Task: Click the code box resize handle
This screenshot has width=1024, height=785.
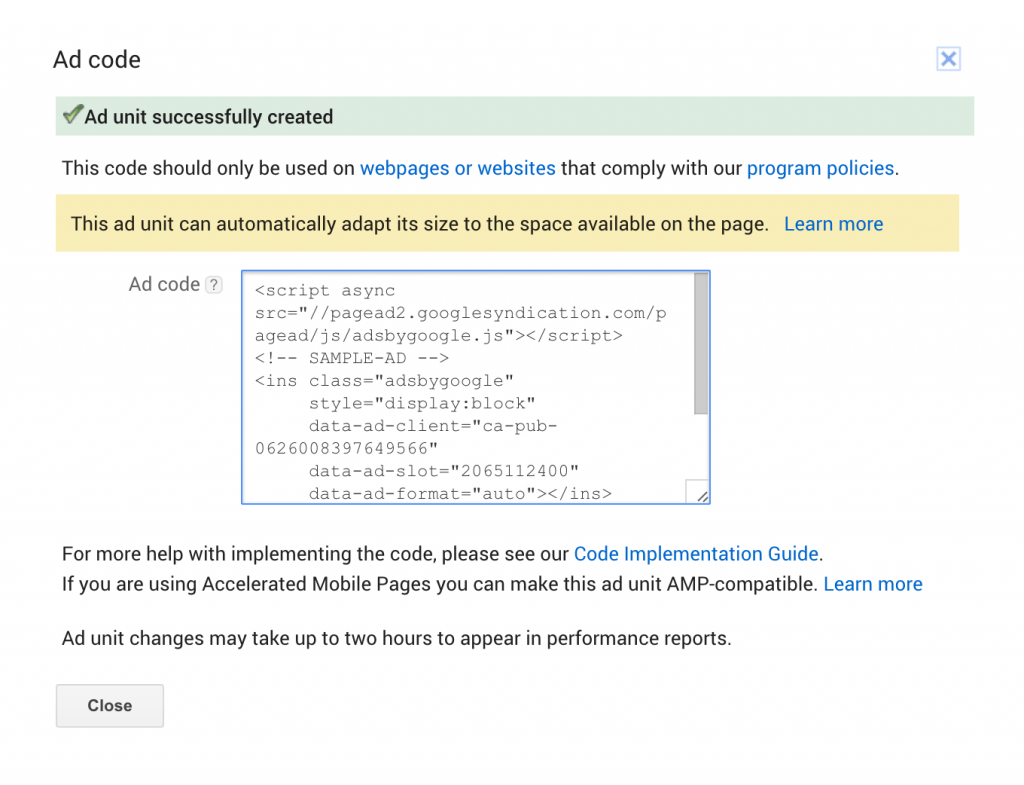Action: point(698,492)
